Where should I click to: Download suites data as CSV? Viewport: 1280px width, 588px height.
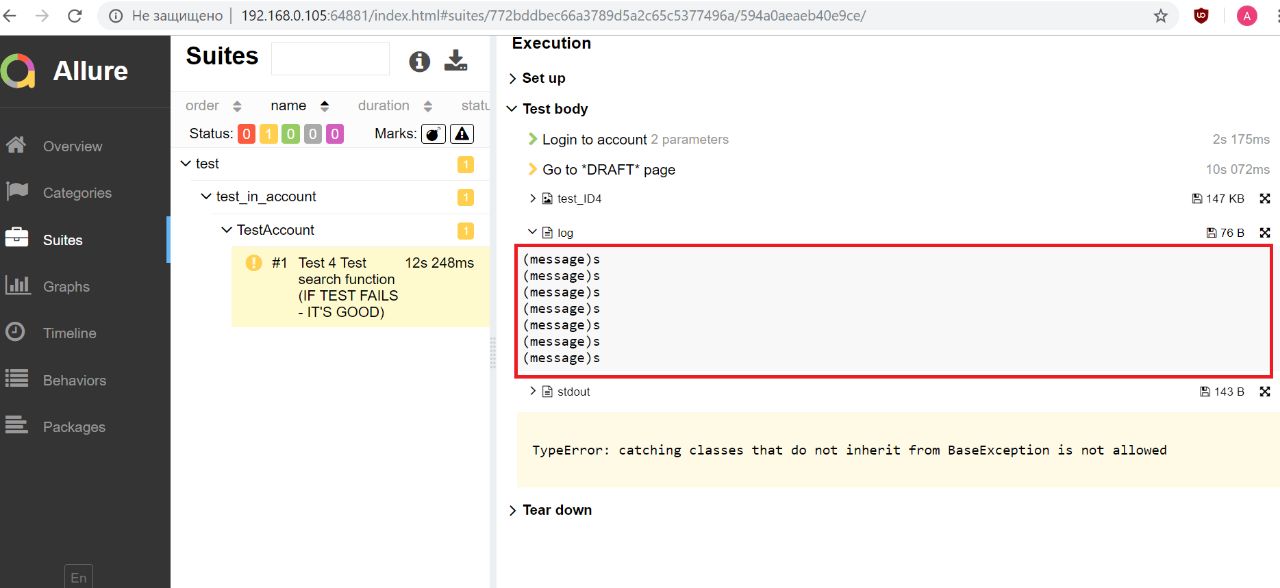click(x=456, y=61)
